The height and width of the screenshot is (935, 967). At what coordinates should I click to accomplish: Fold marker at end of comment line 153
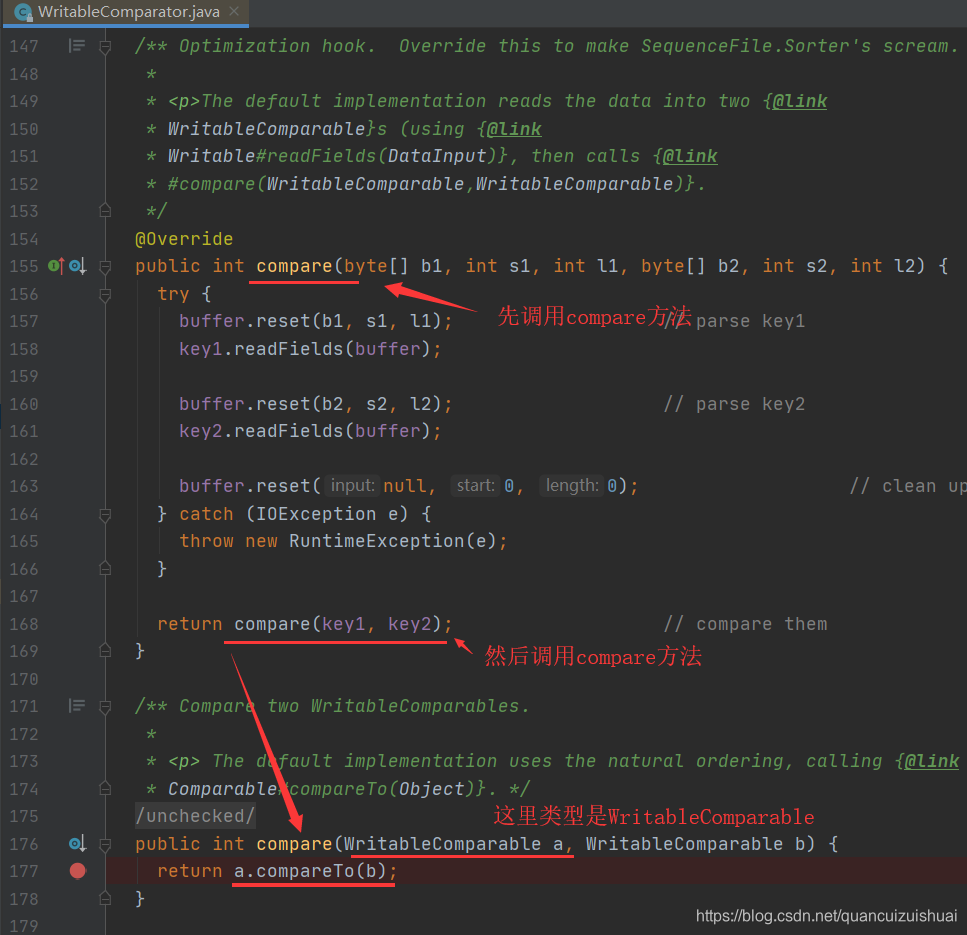(x=105, y=211)
